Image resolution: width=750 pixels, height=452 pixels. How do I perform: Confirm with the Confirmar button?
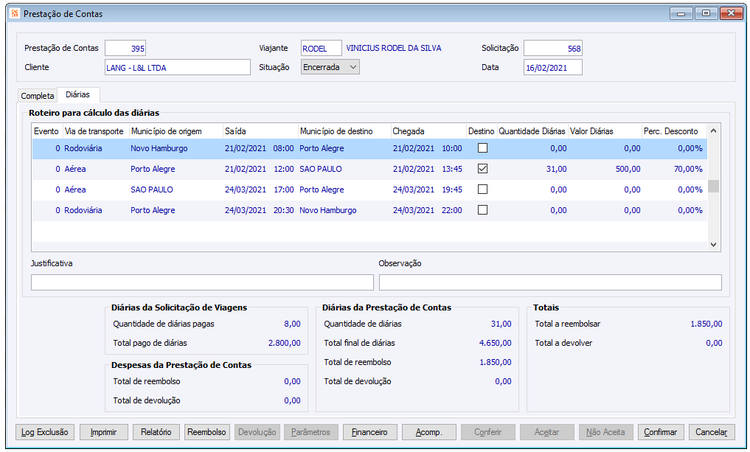pos(661,432)
